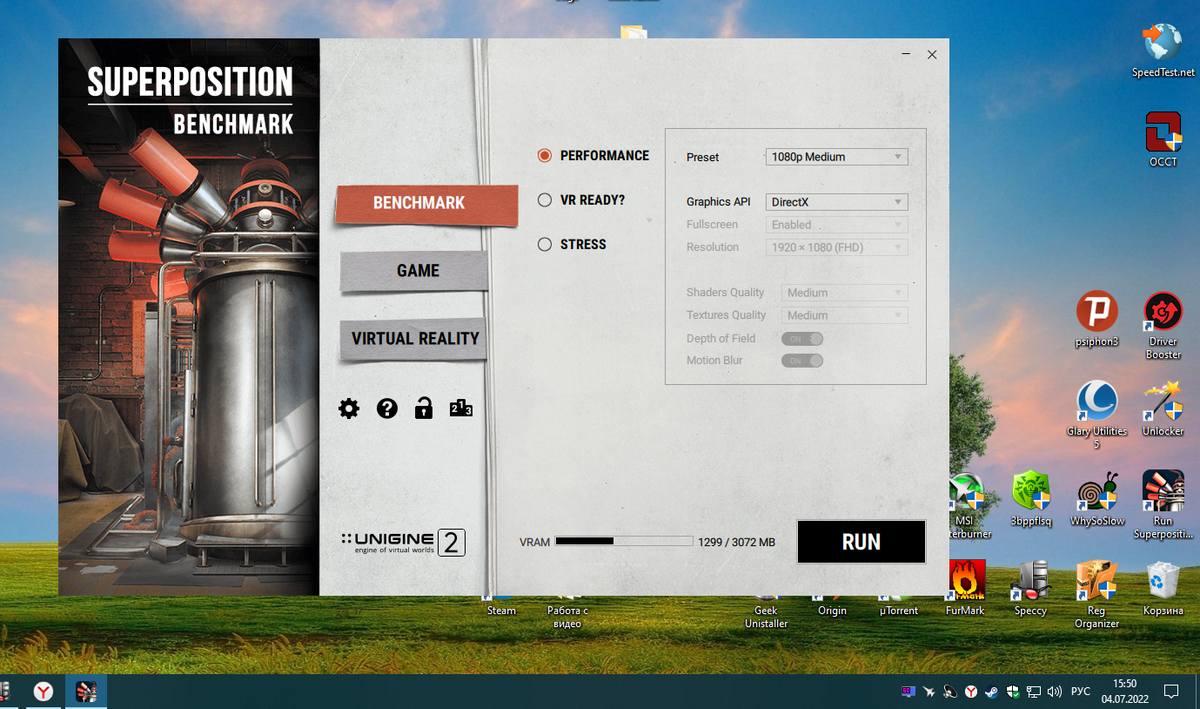Image resolution: width=1200 pixels, height=709 pixels.
Task: Open the leaderboard podium icon
Action: click(461, 408)
